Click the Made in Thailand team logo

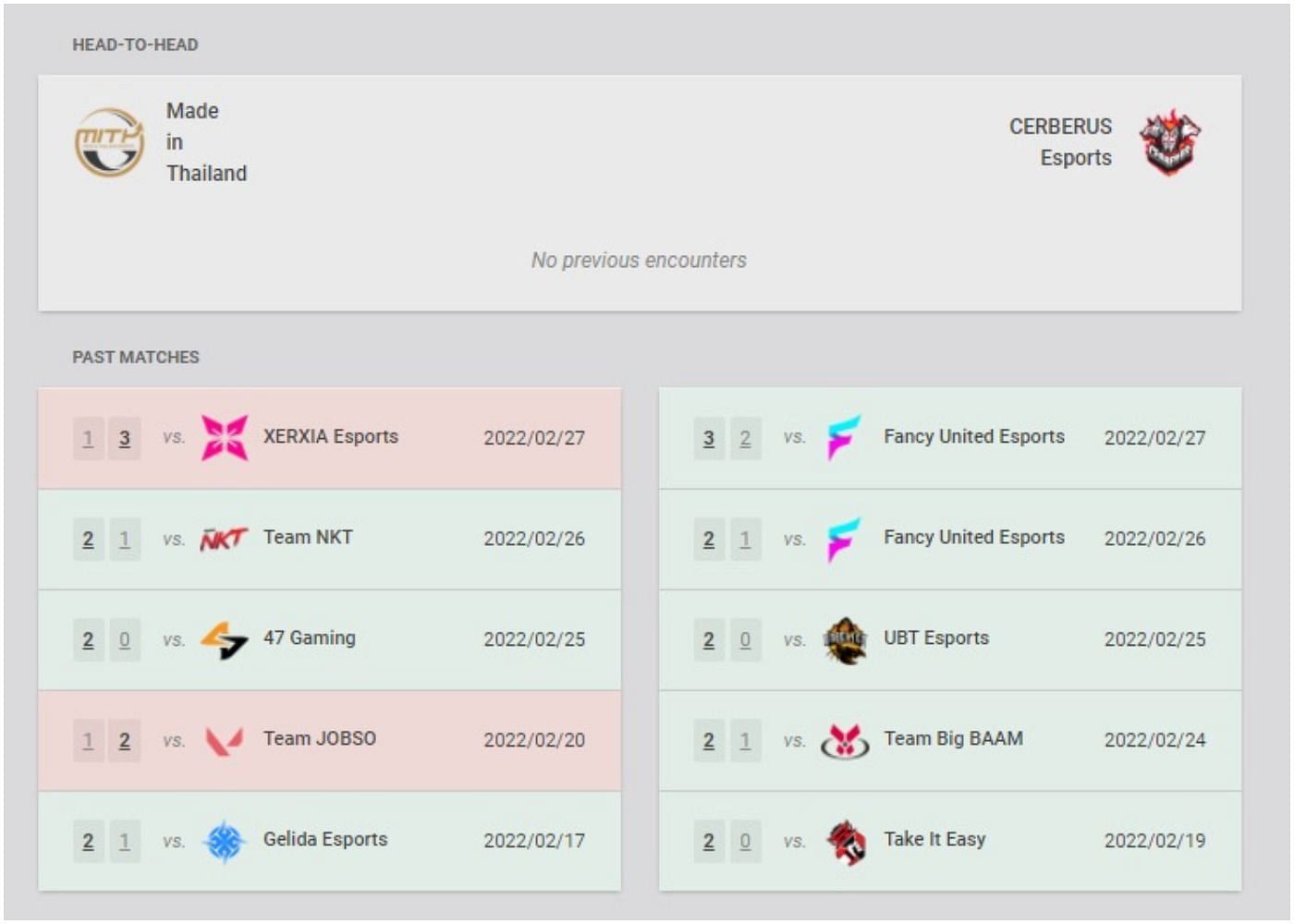(109, 142)
